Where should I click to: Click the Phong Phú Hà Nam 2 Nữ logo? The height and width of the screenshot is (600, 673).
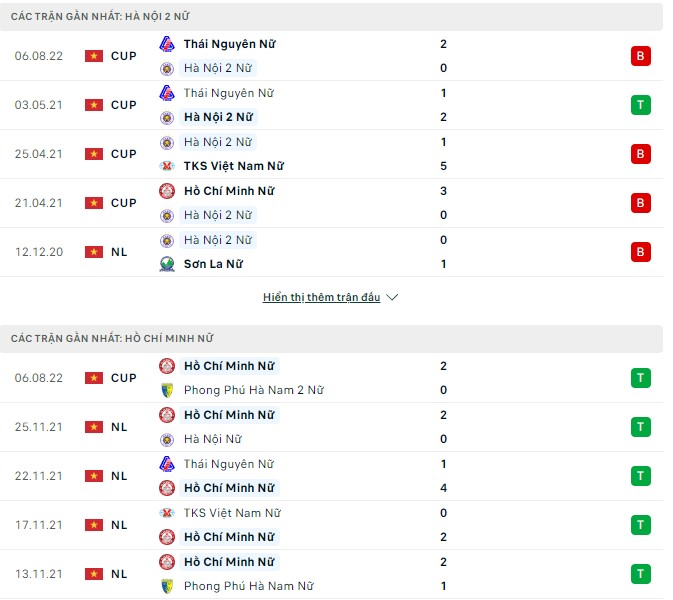[167, 390]
